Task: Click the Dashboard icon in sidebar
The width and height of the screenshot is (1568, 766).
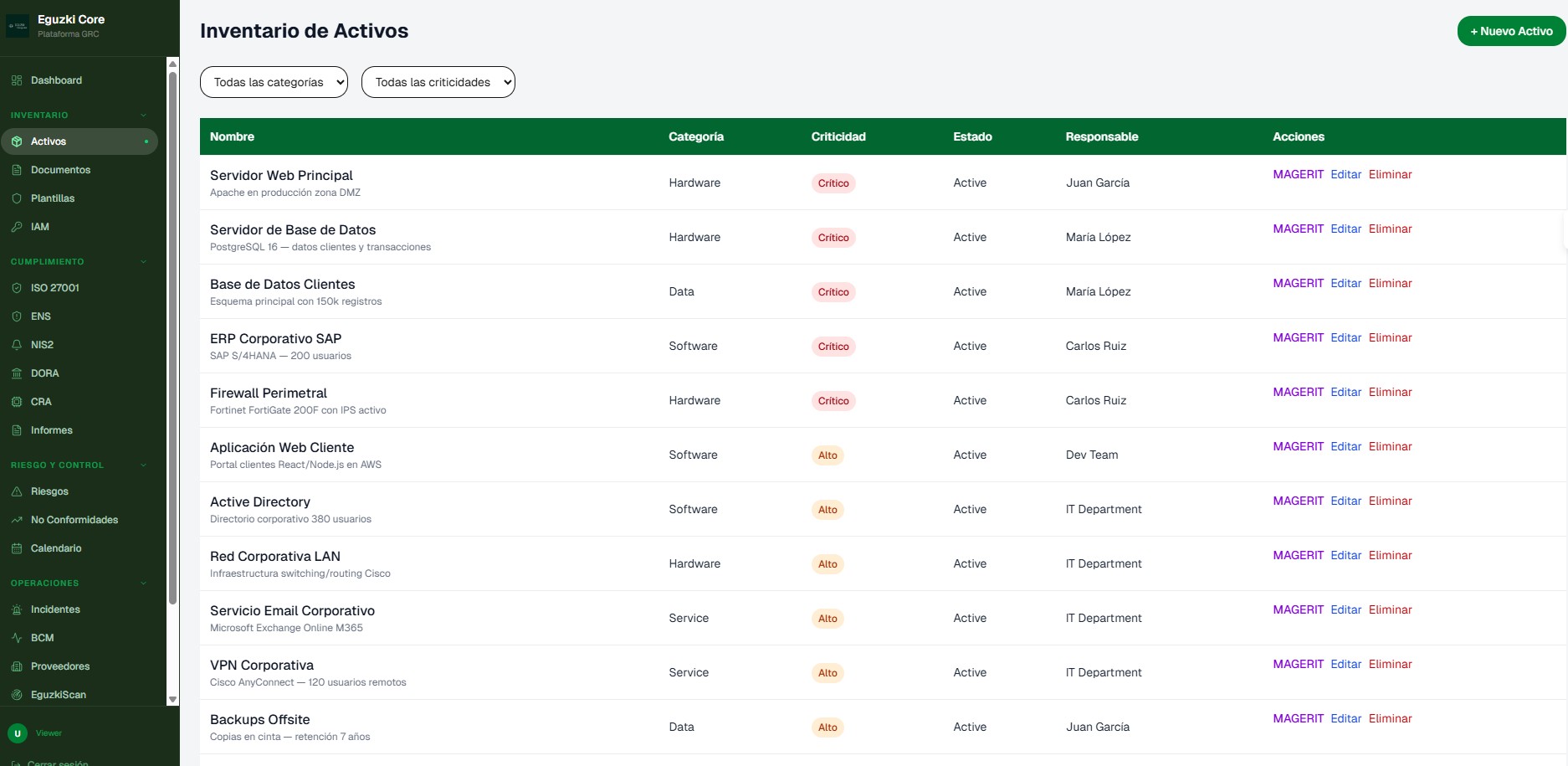Action: click(x=17, y=80)
